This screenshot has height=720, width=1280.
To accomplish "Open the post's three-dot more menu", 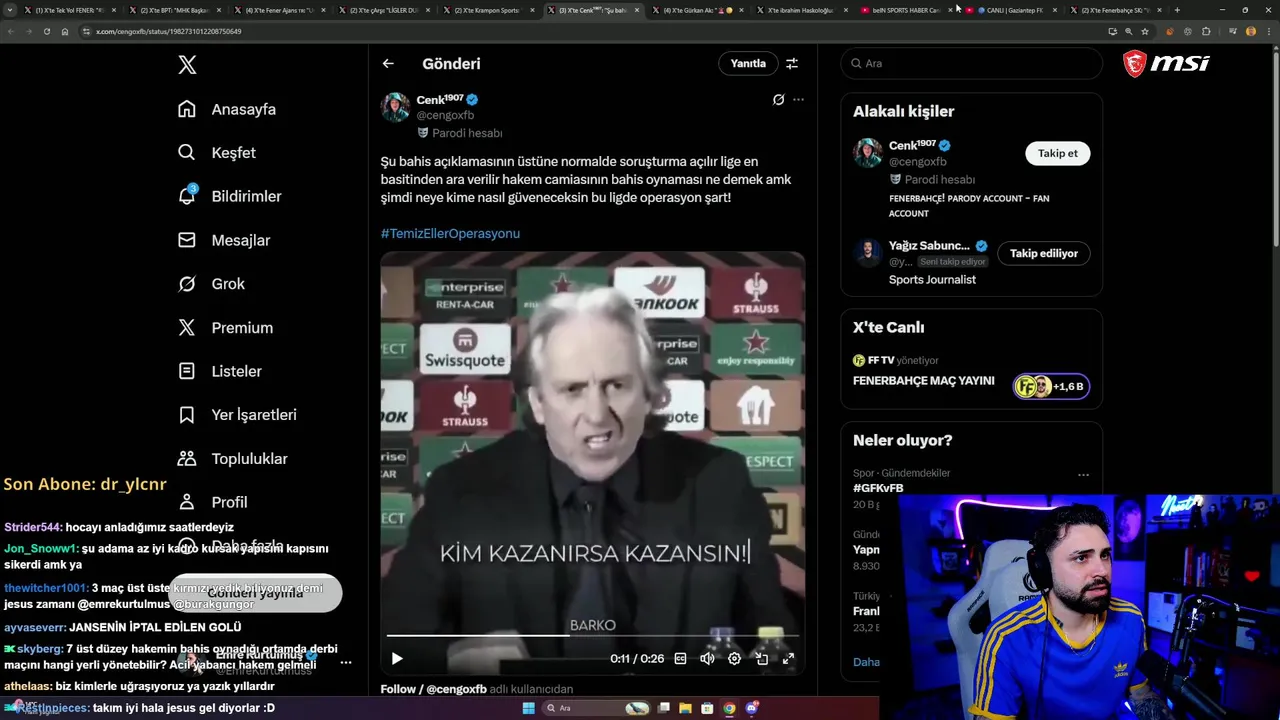I will (798, 100).
